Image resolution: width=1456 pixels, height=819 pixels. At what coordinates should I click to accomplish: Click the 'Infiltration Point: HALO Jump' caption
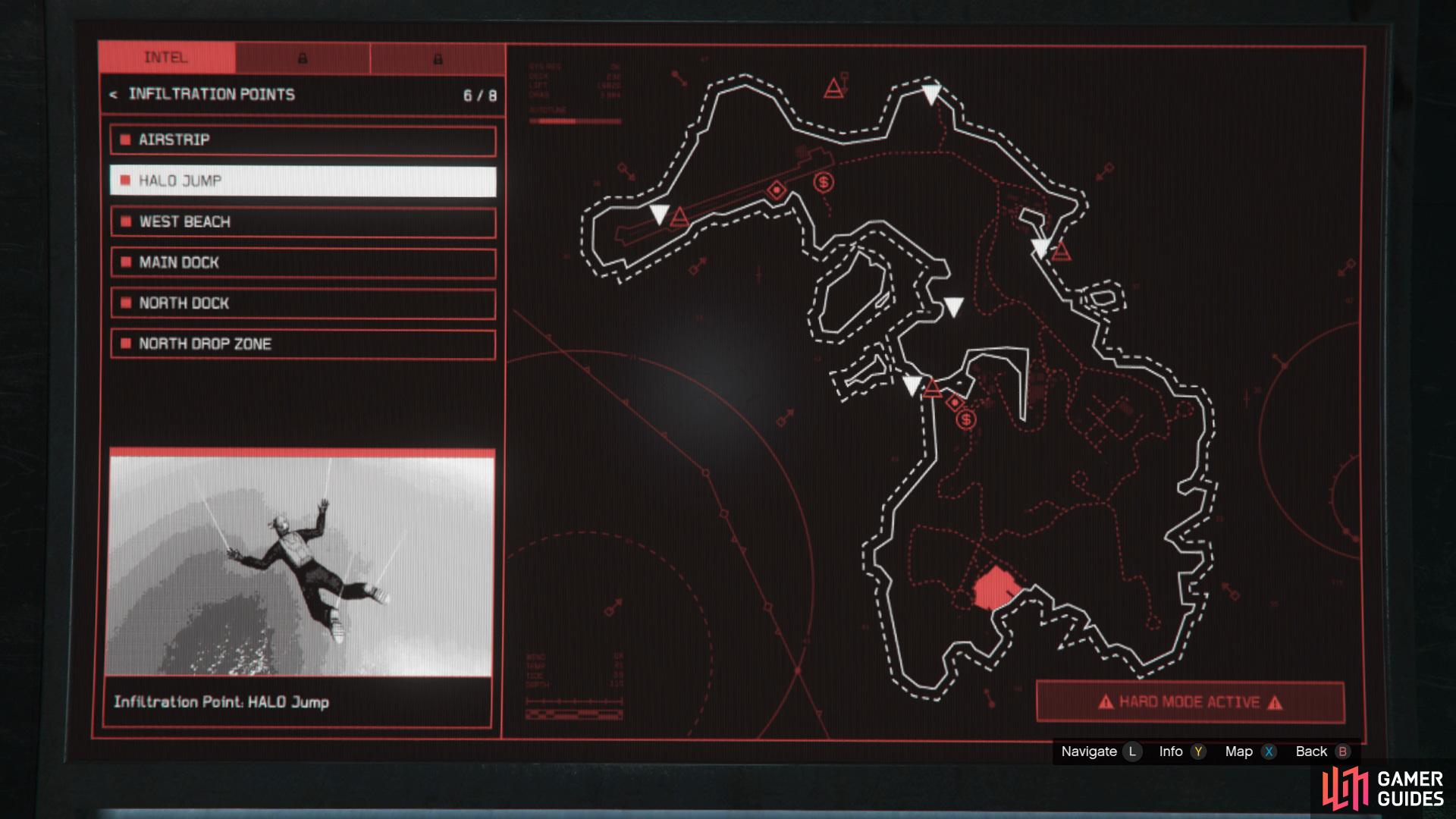[x=221, y=702]
